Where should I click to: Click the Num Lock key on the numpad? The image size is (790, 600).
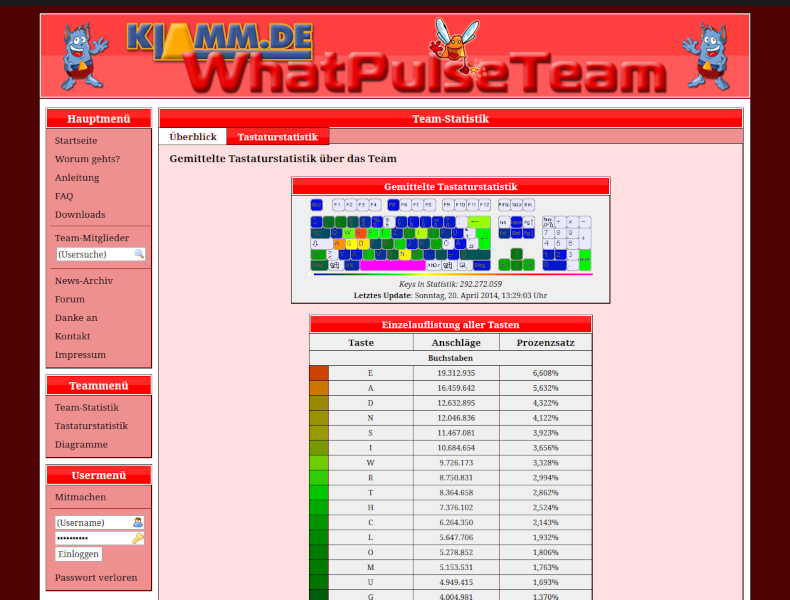tap(548, 222)
